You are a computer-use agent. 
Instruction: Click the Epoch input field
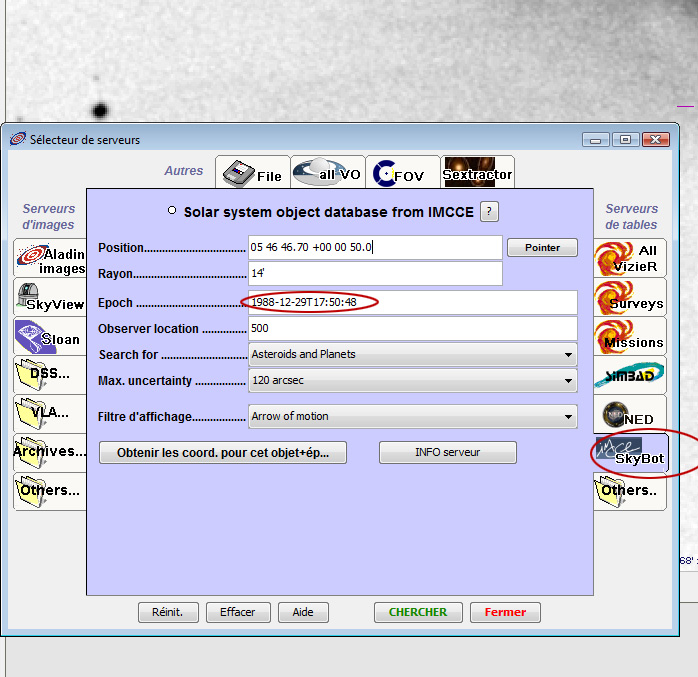413,302
